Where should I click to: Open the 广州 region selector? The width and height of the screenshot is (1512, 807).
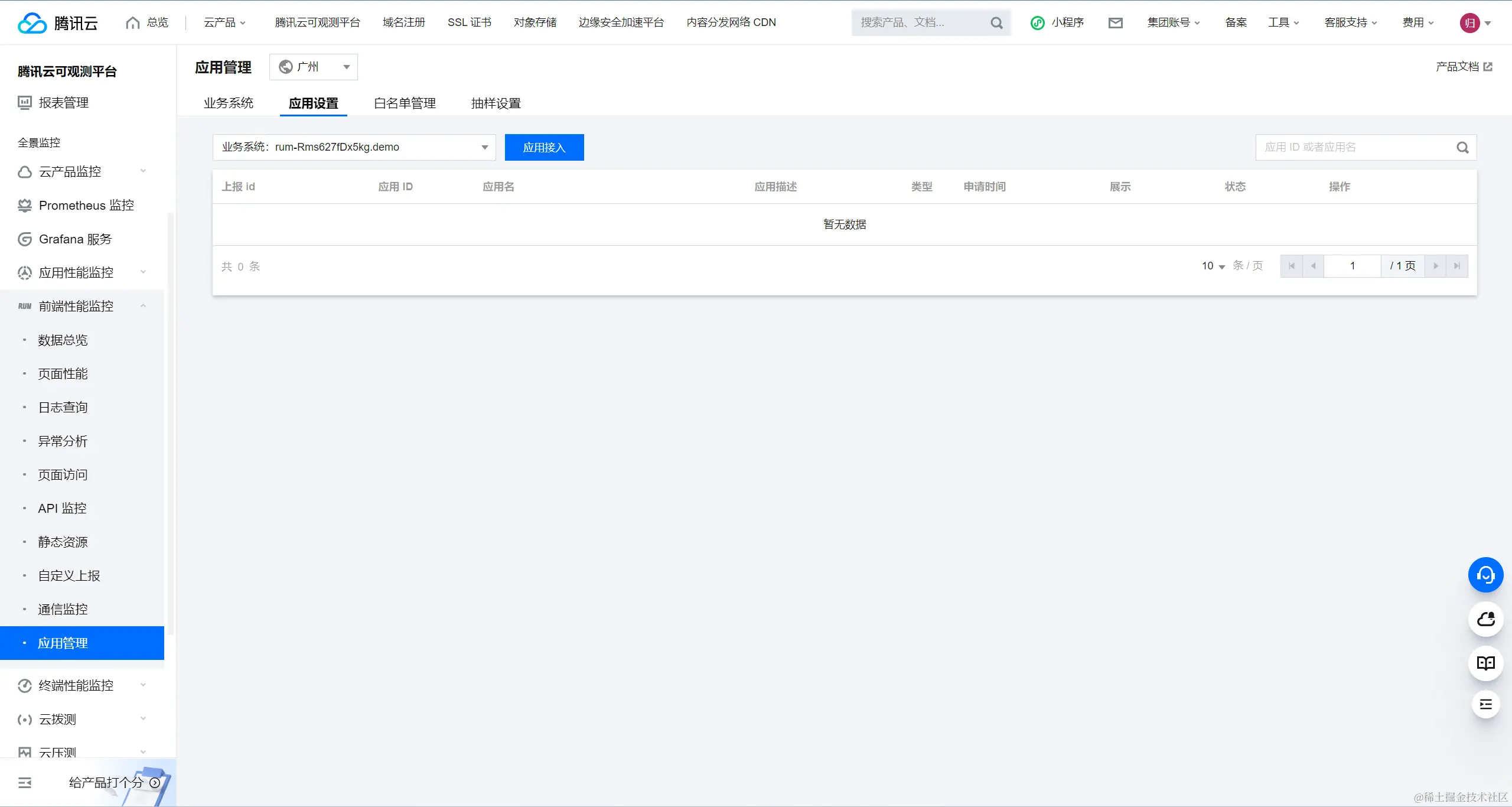click(x=313, y=67)
